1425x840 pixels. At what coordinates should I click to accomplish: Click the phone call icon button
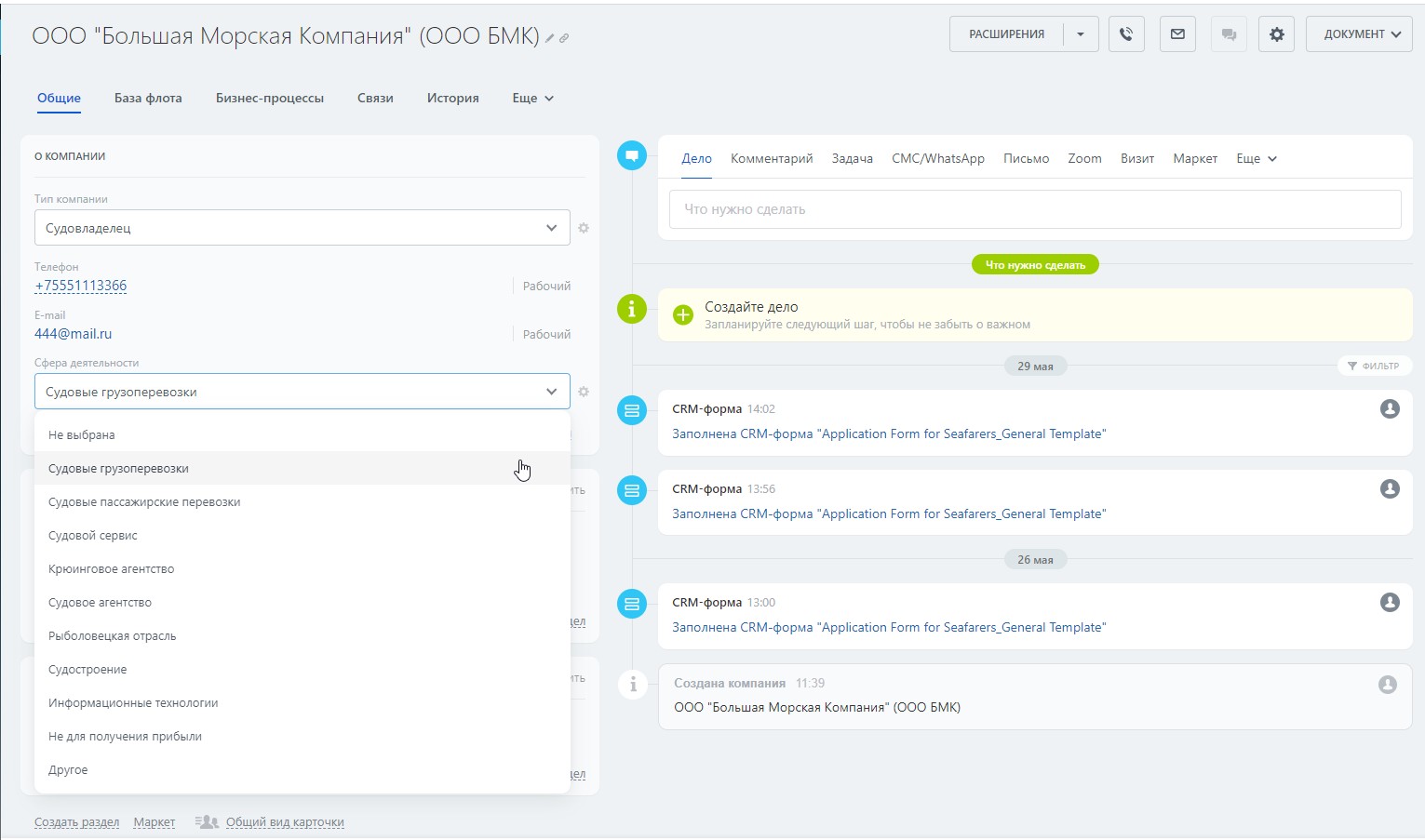coord(1126,34)
